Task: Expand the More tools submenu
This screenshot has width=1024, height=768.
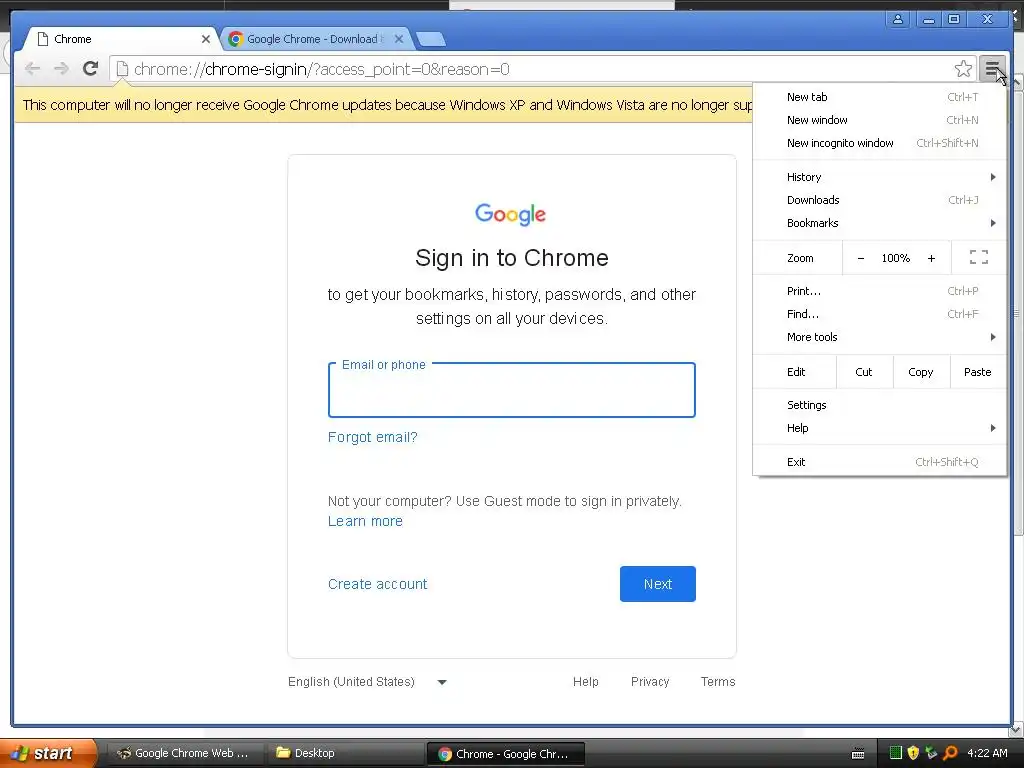Action: [879, 337]
